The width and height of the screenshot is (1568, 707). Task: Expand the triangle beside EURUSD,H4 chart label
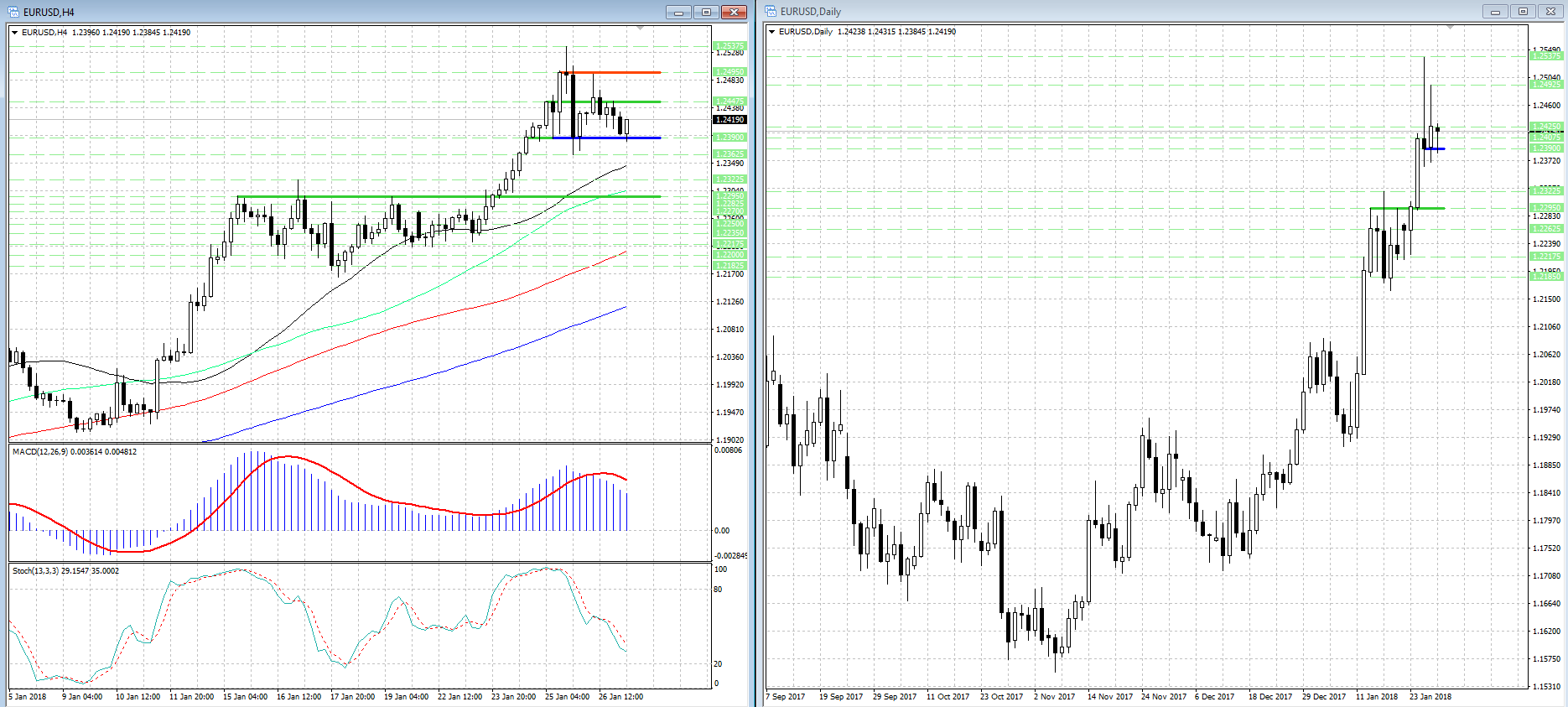click(x=15, y=33)
